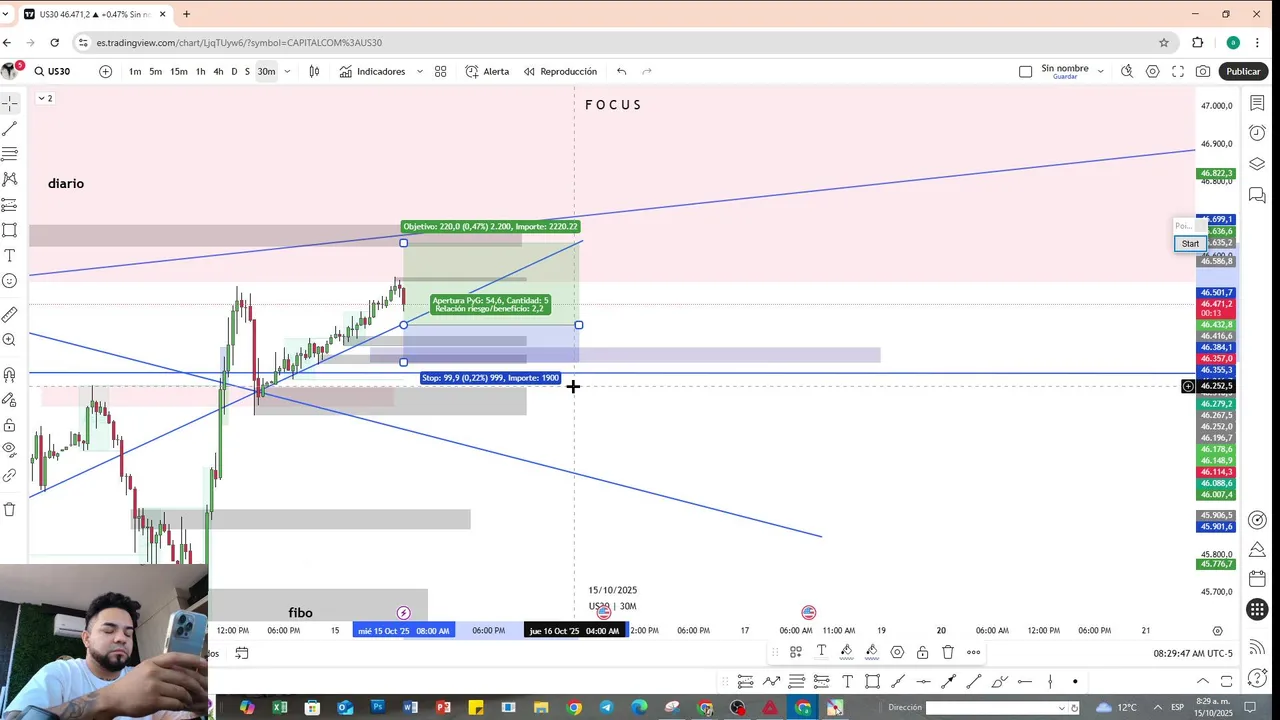The height and width of the screenshot is (720, 1280).
Task: Open the US30 symbol search
Action: 52,71
